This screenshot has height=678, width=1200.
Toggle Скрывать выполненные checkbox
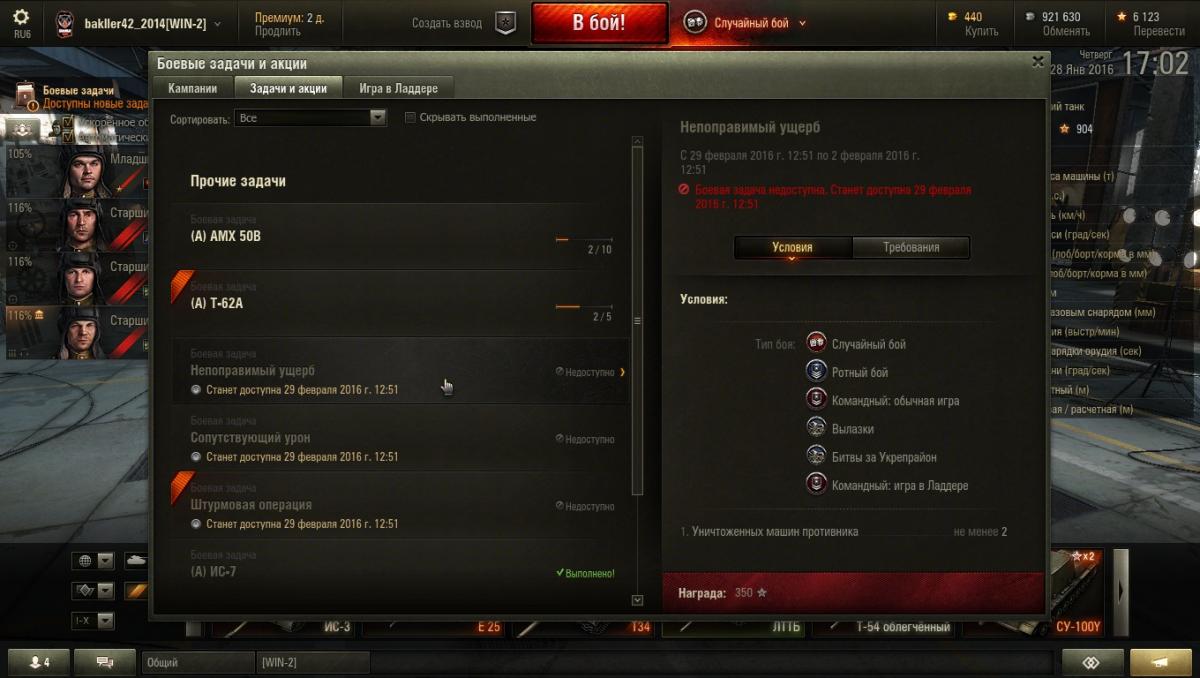(x=410, y=117)
